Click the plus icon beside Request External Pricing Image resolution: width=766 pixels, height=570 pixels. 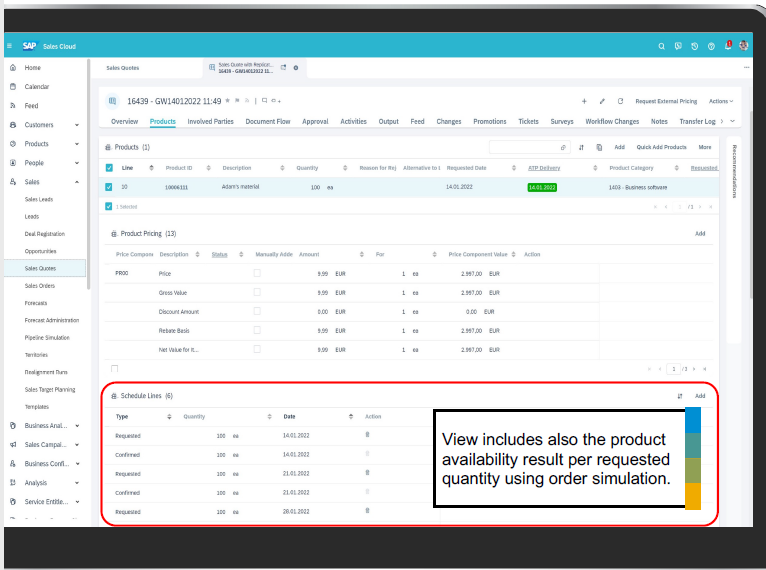coord(584,101)
